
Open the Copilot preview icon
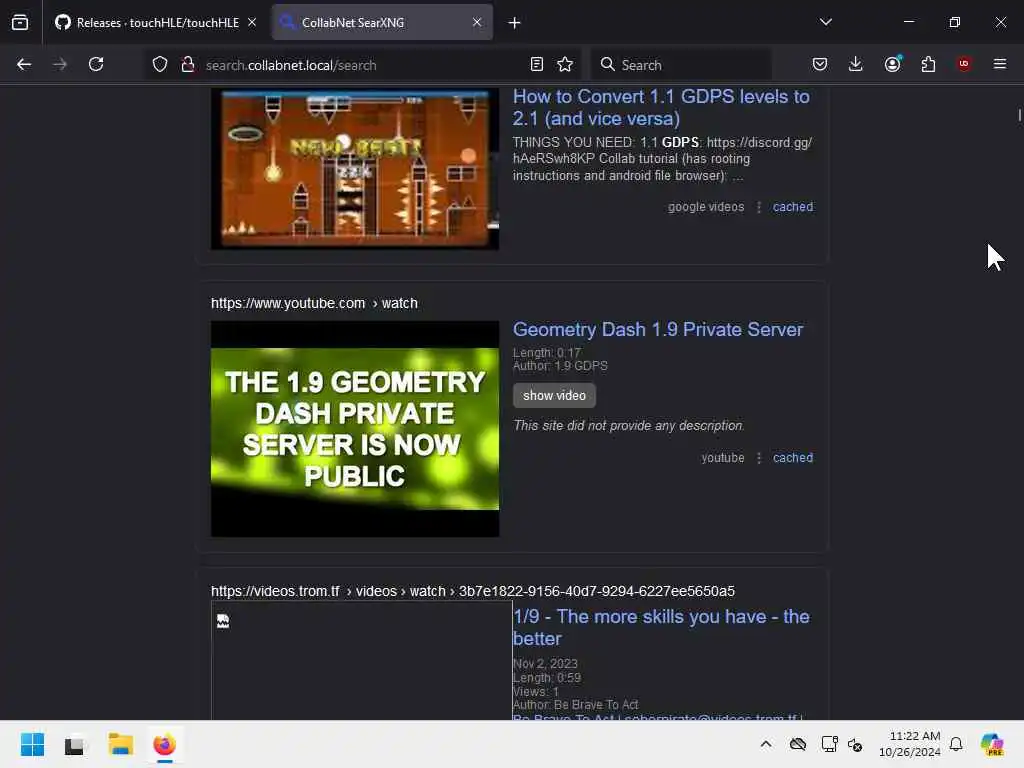992,744
